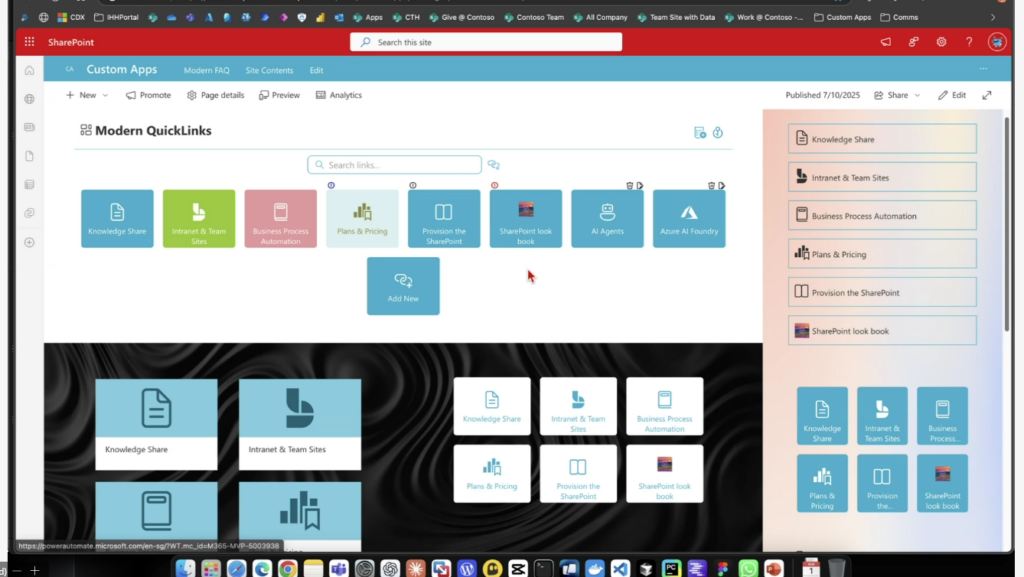Click the link icon beside the Search links box
1024x577 pixels.
(x=494, y=164)
